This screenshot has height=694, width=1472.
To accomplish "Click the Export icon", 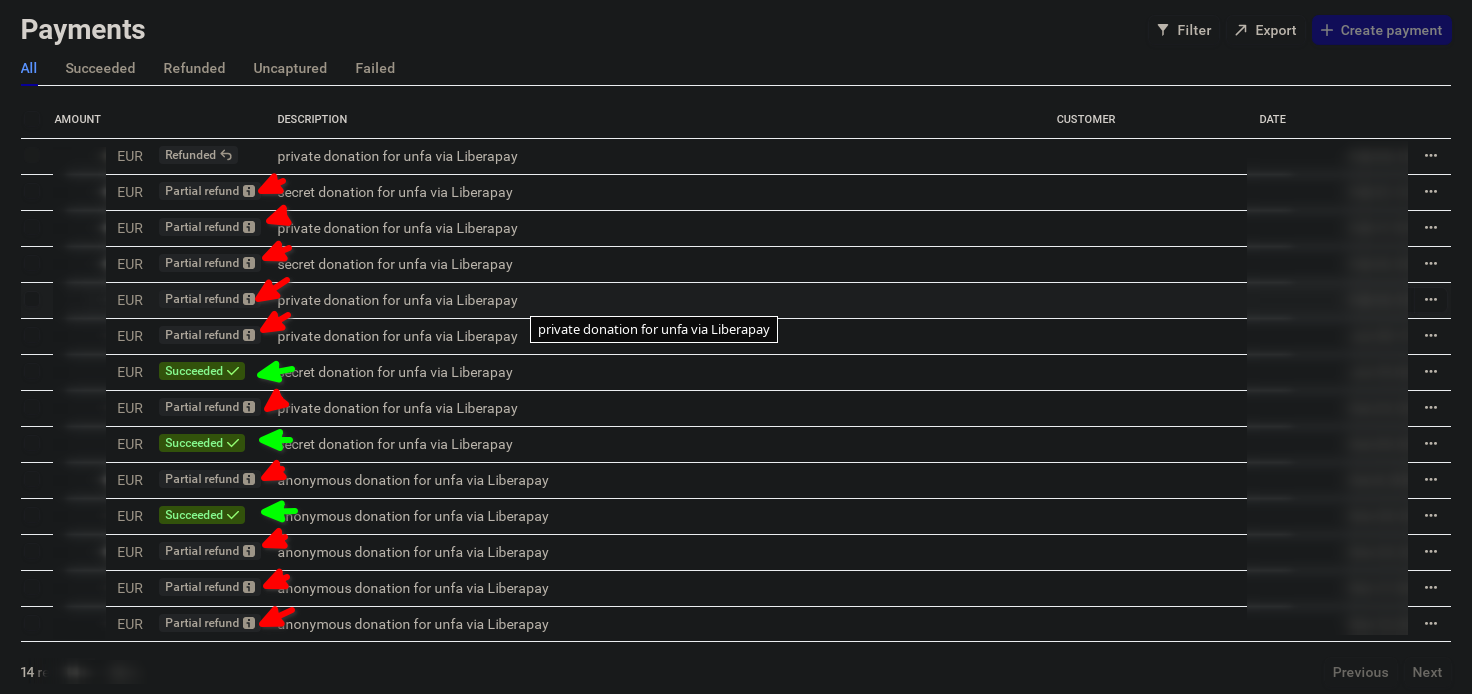I will 1240,30.
